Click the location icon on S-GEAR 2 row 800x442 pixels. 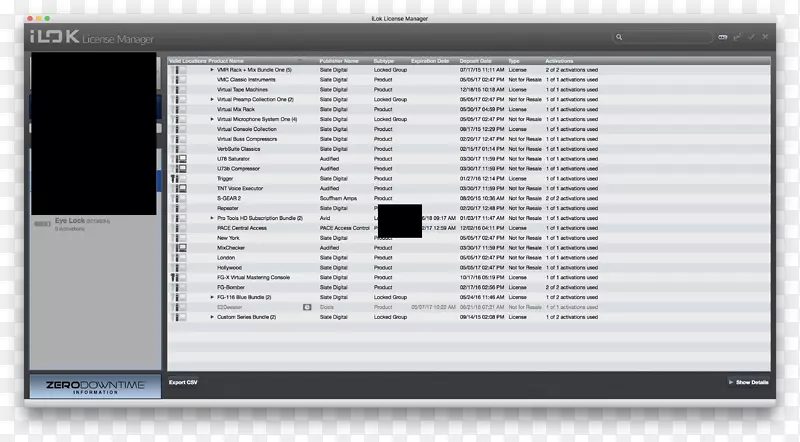179,198
